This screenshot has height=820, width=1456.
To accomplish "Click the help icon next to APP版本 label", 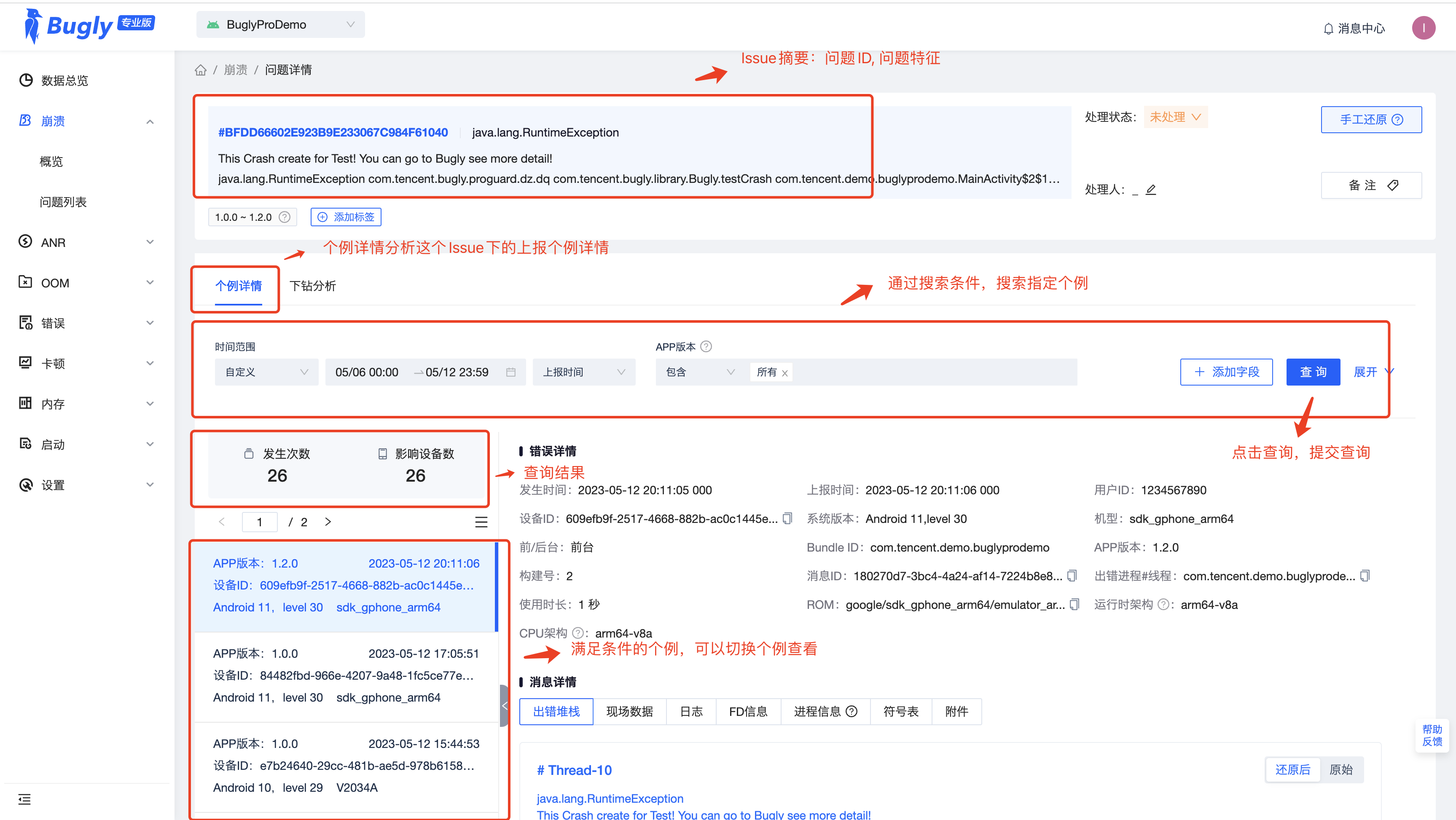I will pyautogui.click(x=706, y=346).
